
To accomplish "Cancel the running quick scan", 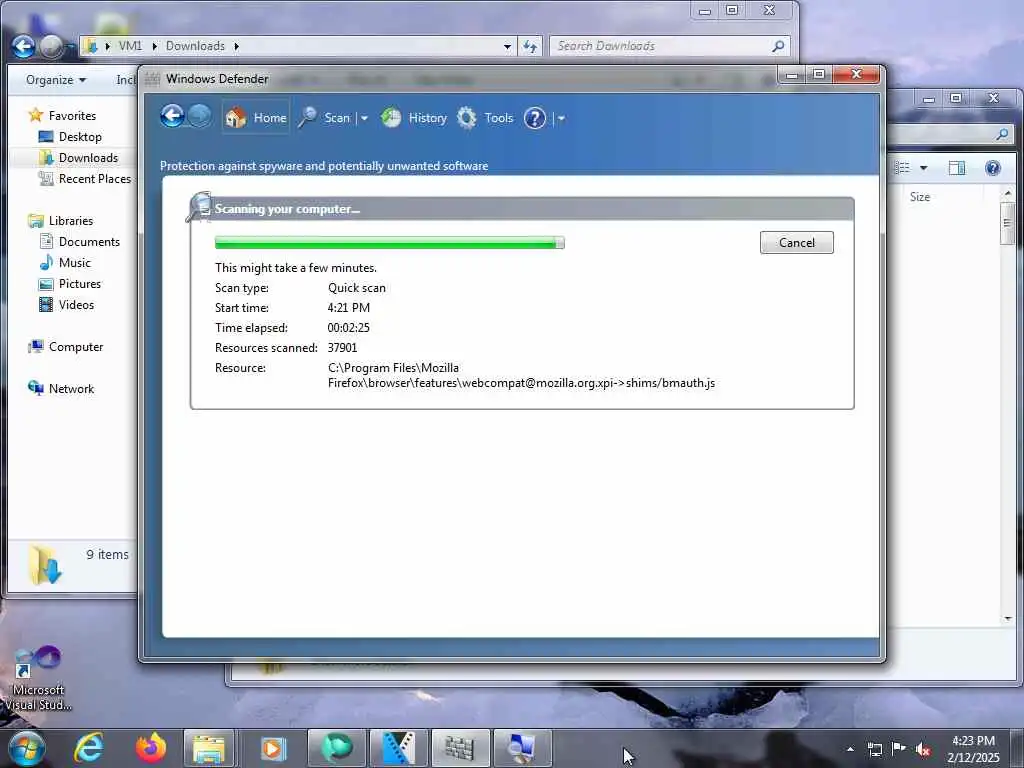I will pyautogui.click(x=796, y=242).
